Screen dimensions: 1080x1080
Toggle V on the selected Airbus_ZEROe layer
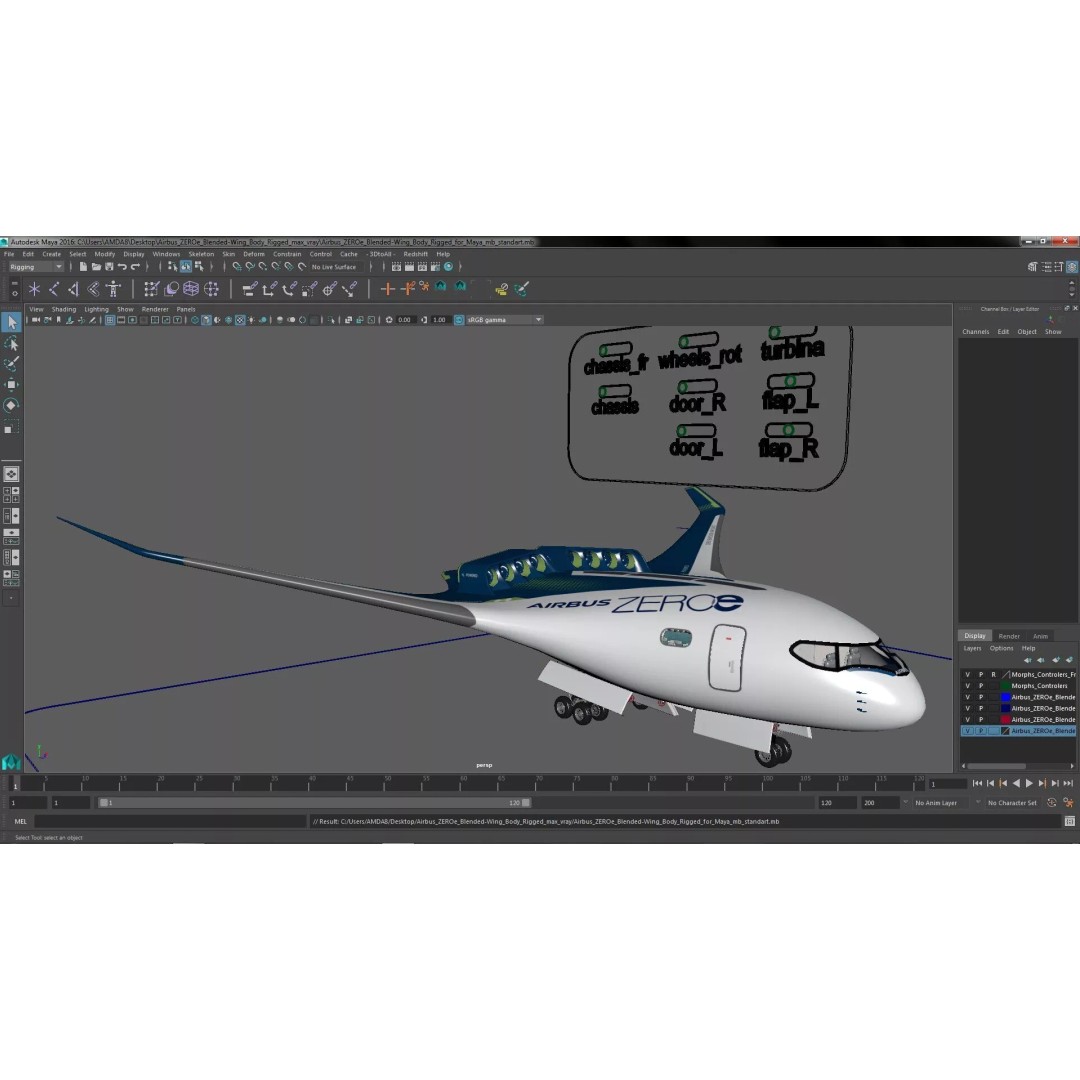(x=967, y=731)
